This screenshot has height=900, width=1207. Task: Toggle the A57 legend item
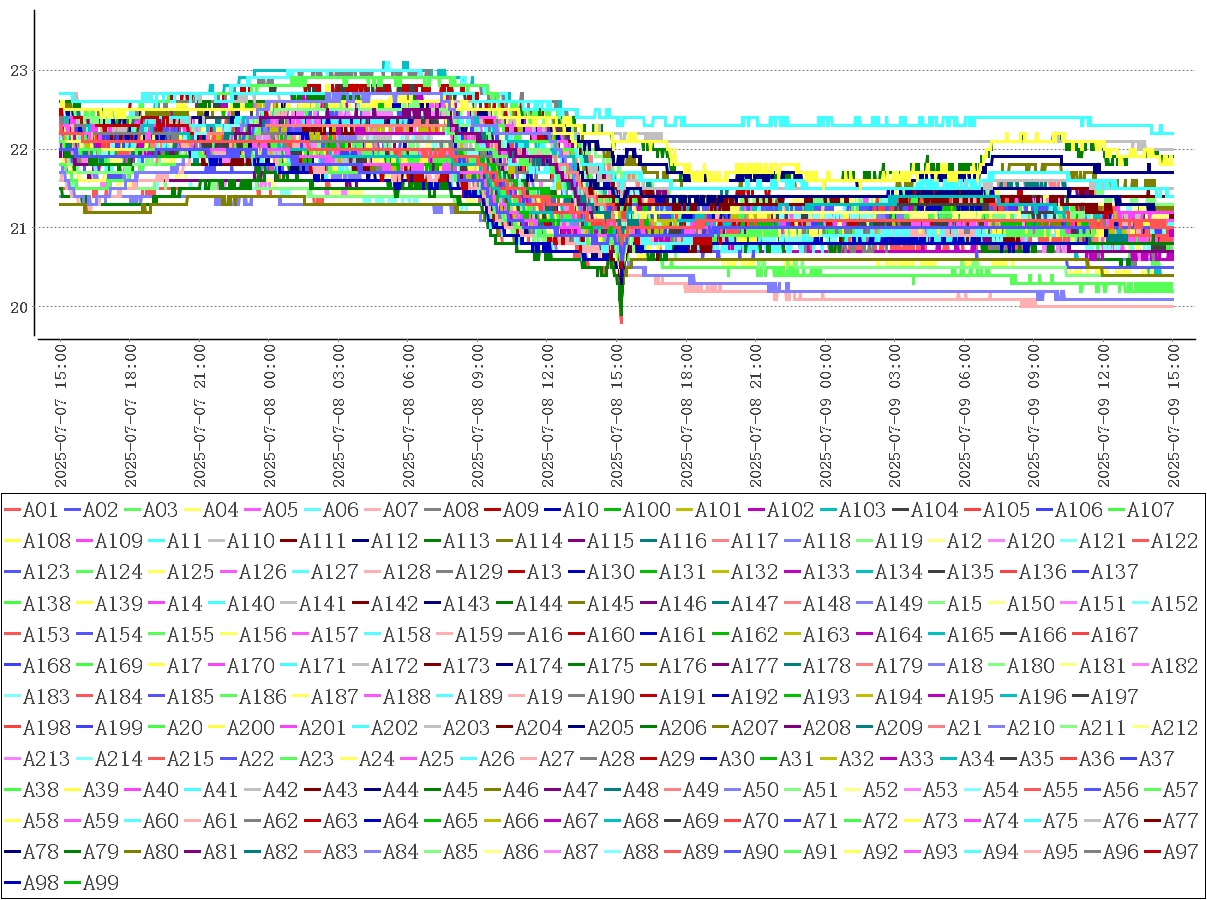[1180, 790]
